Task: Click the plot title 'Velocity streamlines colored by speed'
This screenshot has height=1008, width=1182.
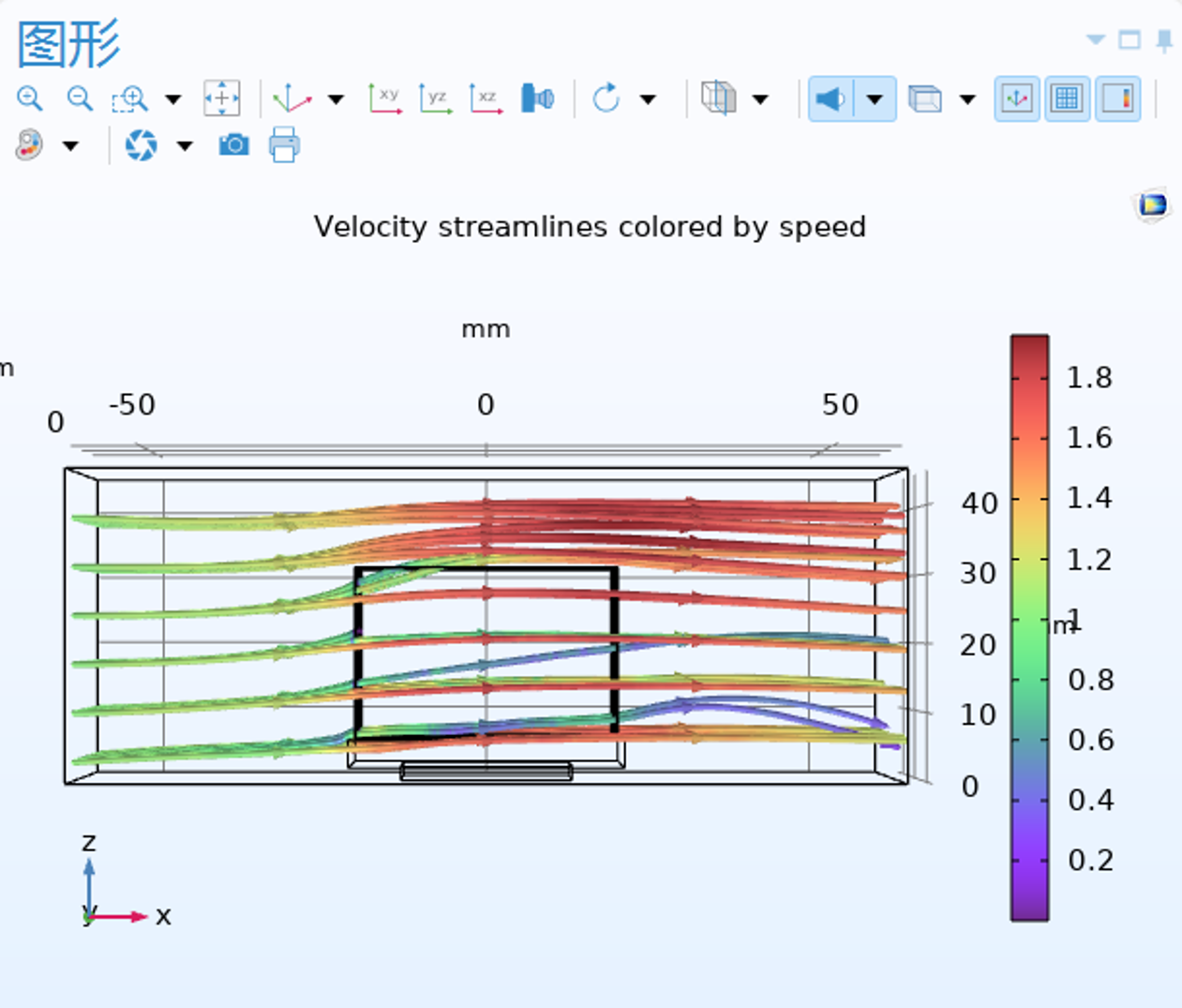Action: (x=590, y=227)
